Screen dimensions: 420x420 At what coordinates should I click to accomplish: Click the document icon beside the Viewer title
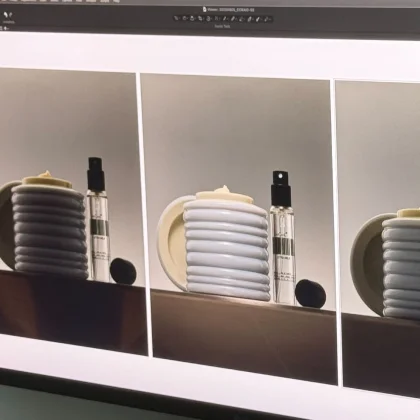click(204, 9)
